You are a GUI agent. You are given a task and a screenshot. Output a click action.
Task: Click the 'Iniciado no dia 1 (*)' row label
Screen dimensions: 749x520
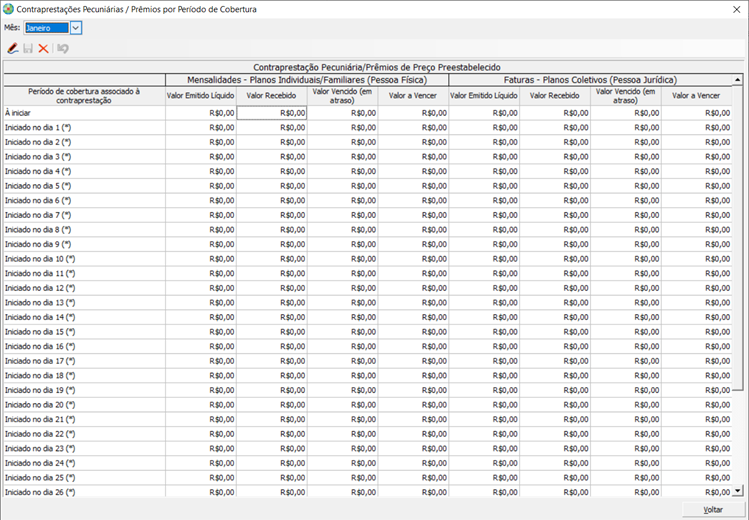[x=38, y=128]
